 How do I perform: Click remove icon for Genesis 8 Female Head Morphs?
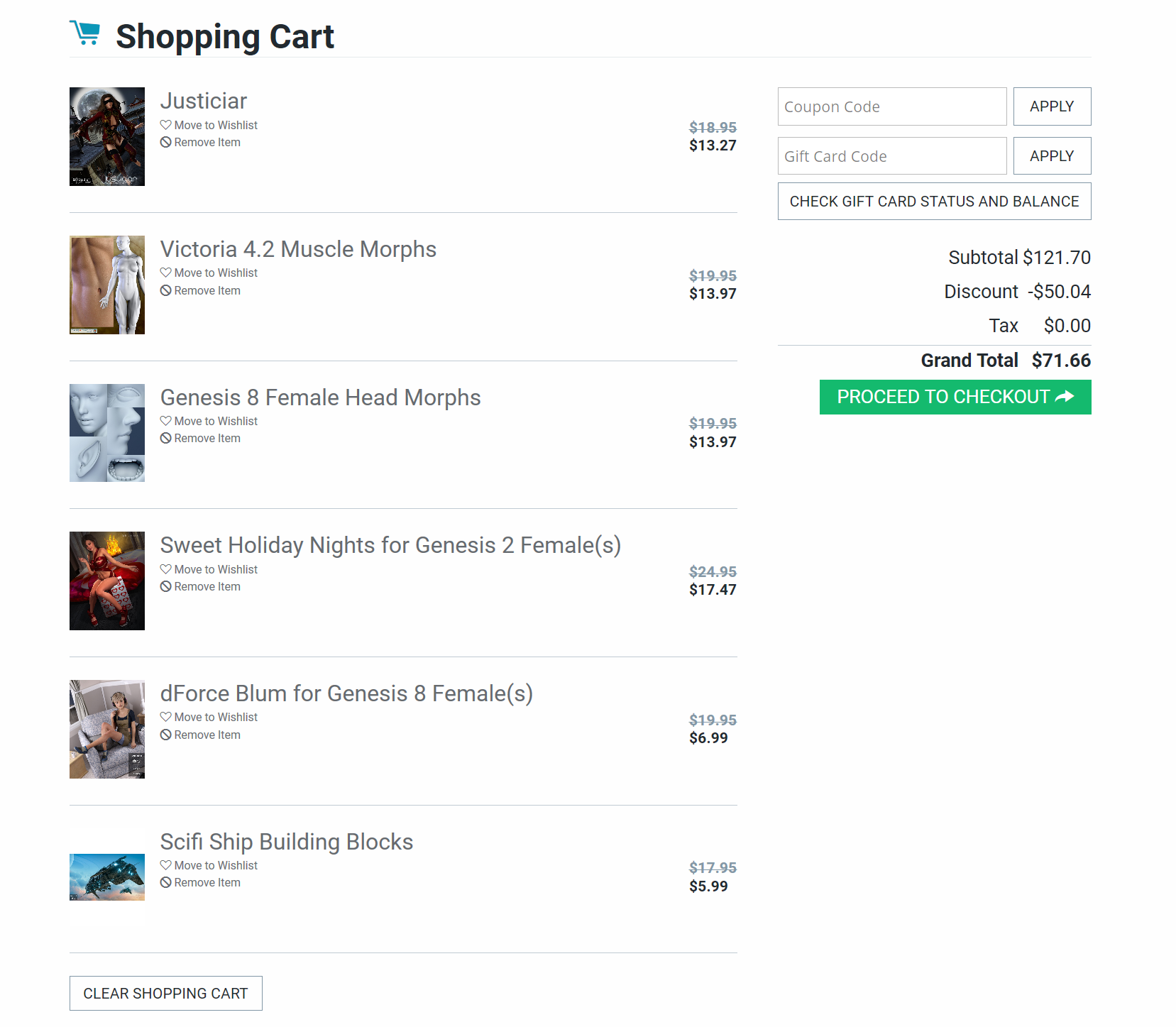(165, 438)
